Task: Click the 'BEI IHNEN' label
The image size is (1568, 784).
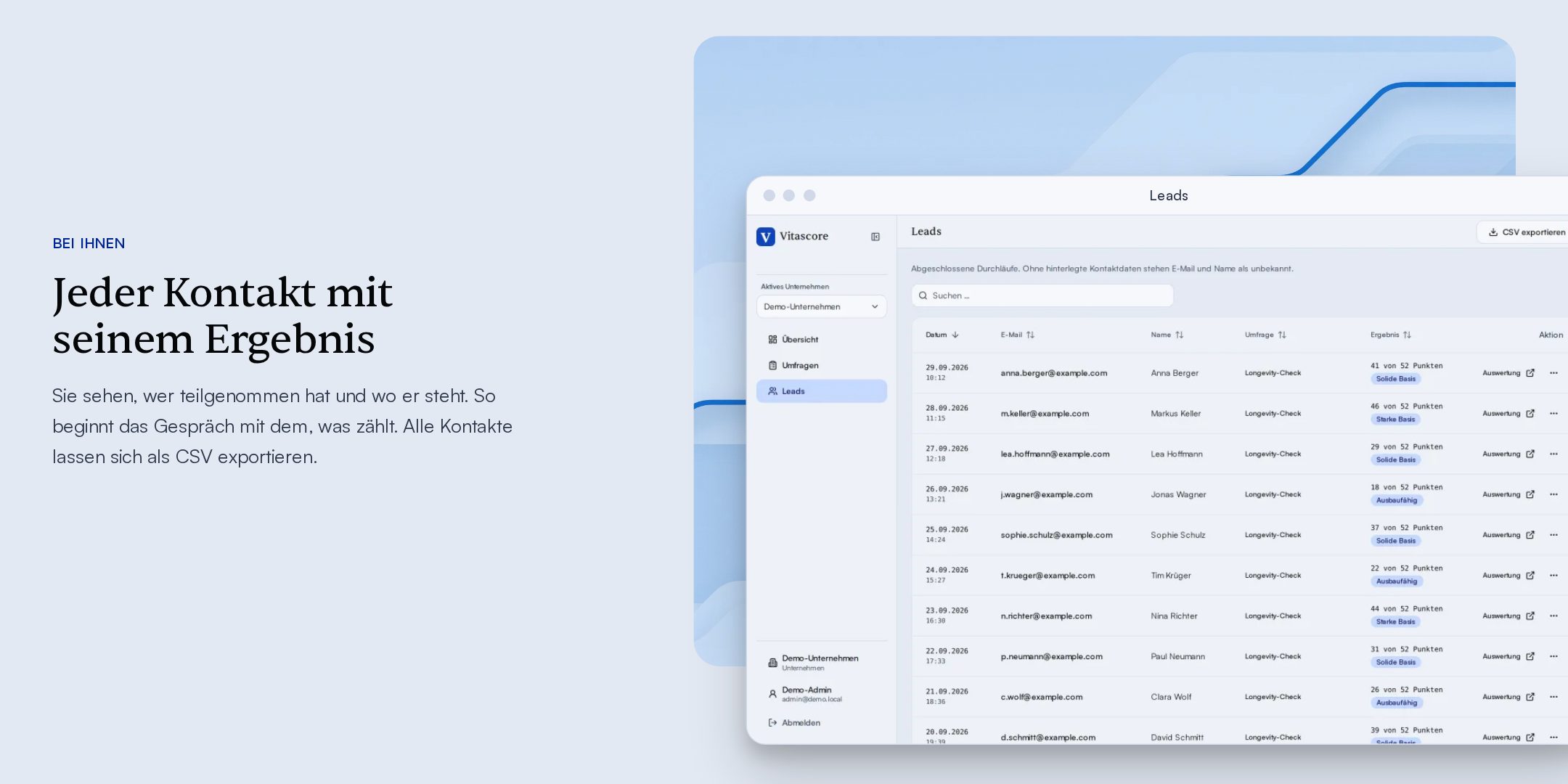Action: 89,244
